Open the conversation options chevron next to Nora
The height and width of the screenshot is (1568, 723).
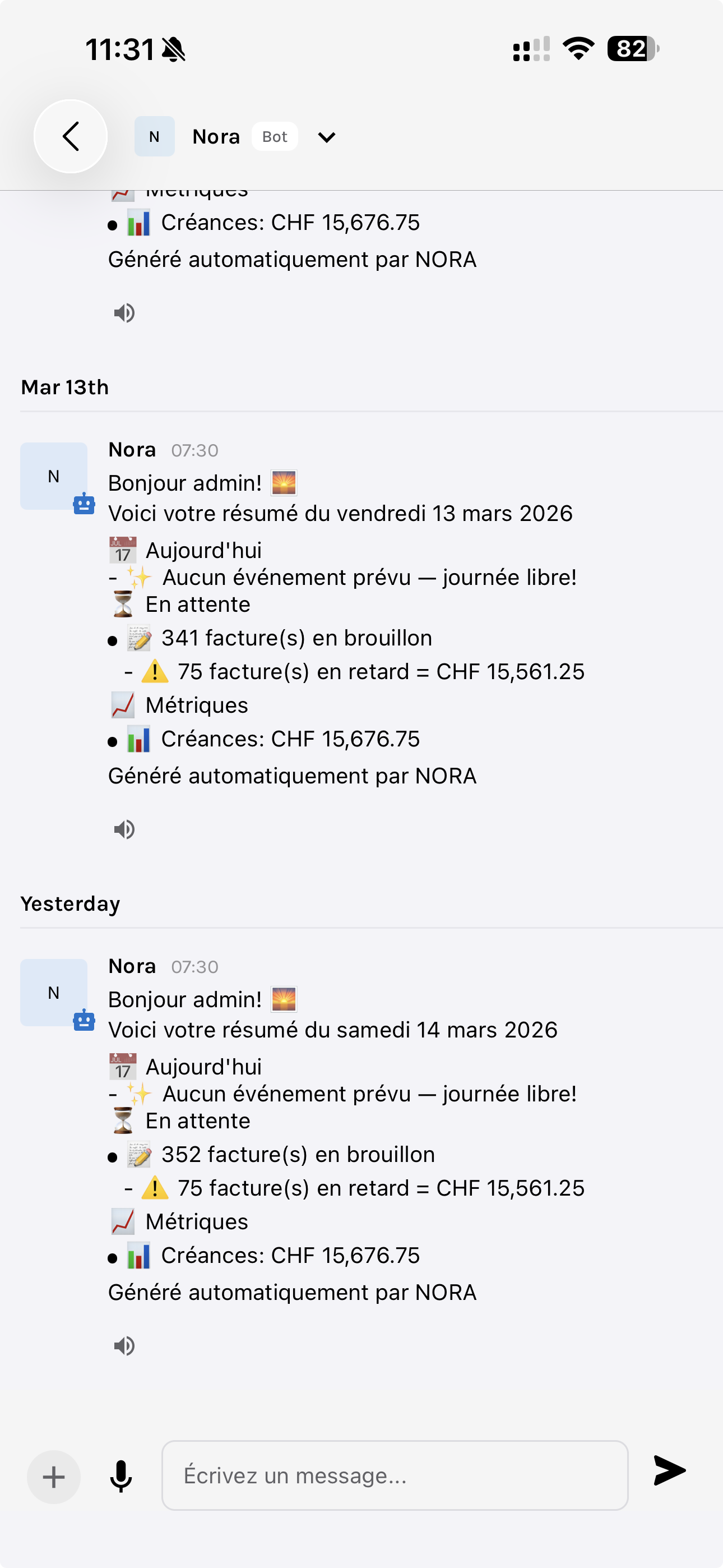327,136
